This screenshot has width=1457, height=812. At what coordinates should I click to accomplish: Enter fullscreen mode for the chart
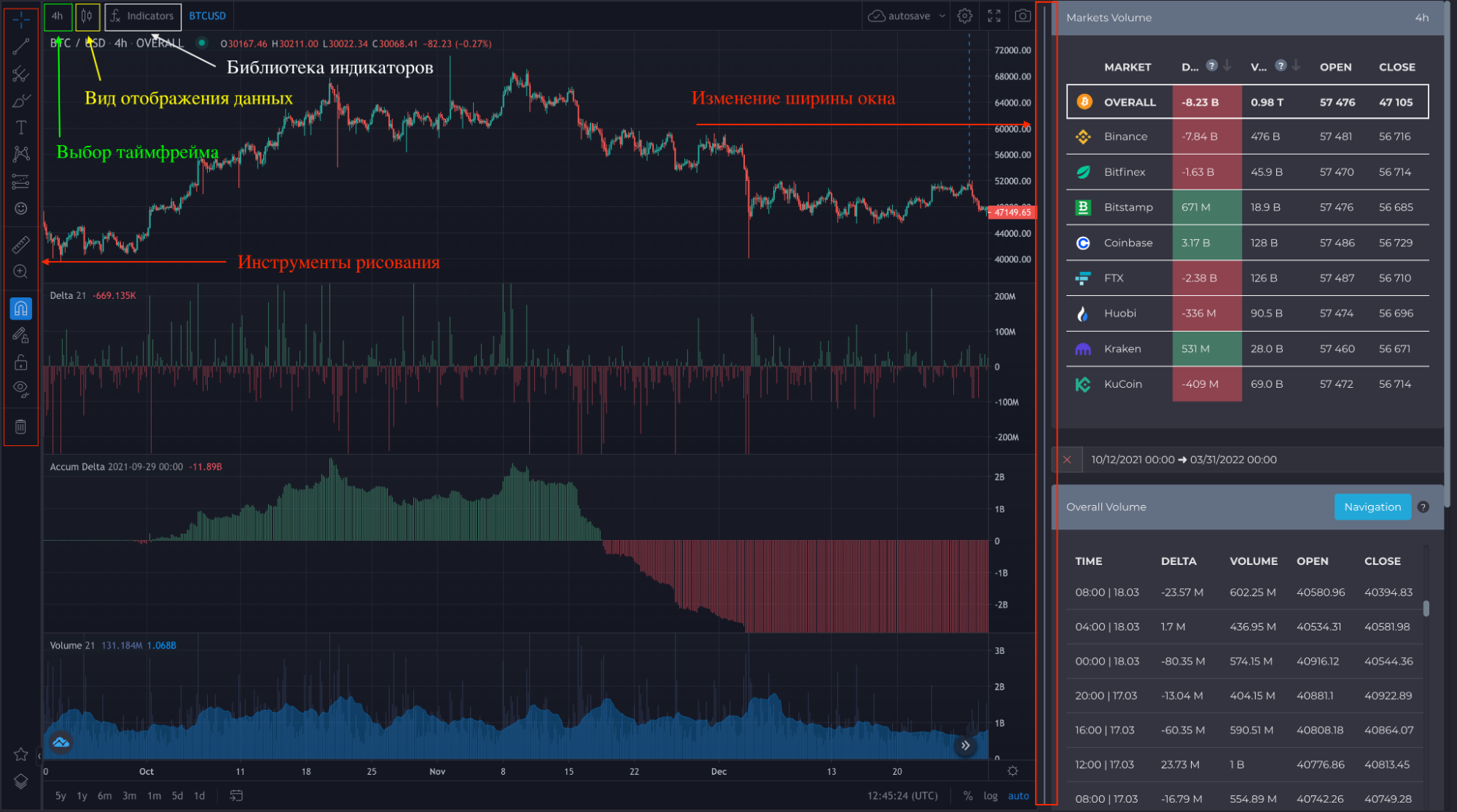[x=993, y=16]
